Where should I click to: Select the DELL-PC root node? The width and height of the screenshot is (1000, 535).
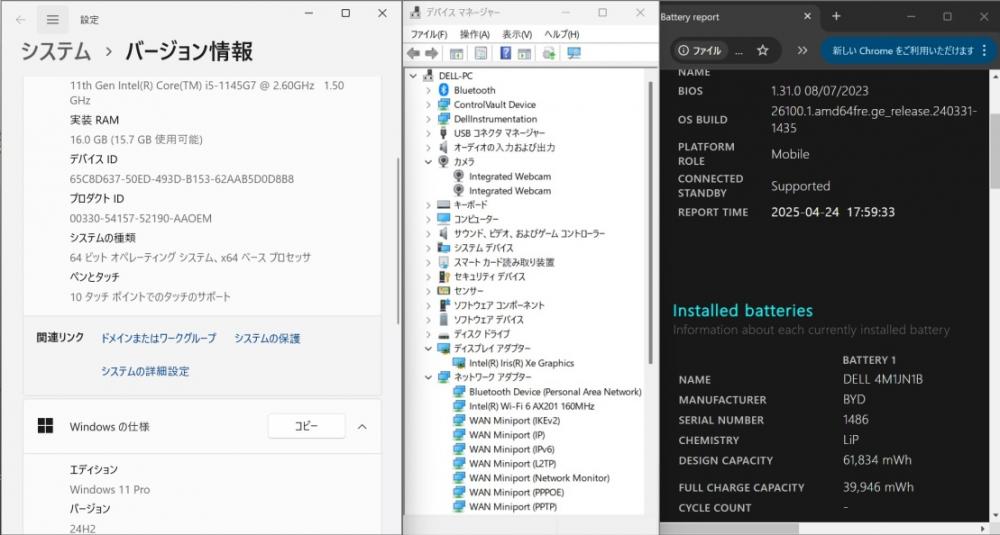pos(455,75)
